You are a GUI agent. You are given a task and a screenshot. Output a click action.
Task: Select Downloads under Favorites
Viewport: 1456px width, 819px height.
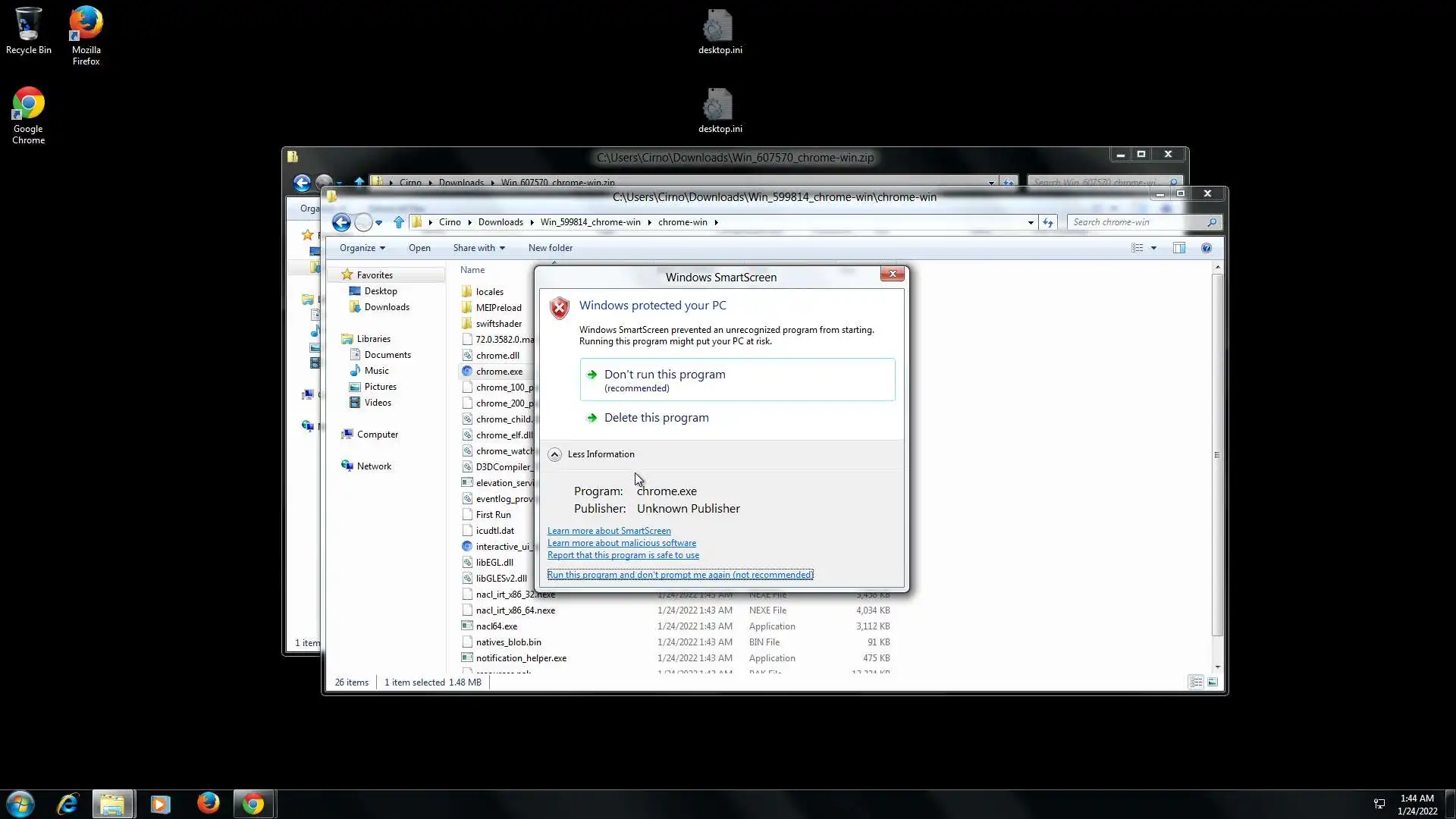pos(386,307)
